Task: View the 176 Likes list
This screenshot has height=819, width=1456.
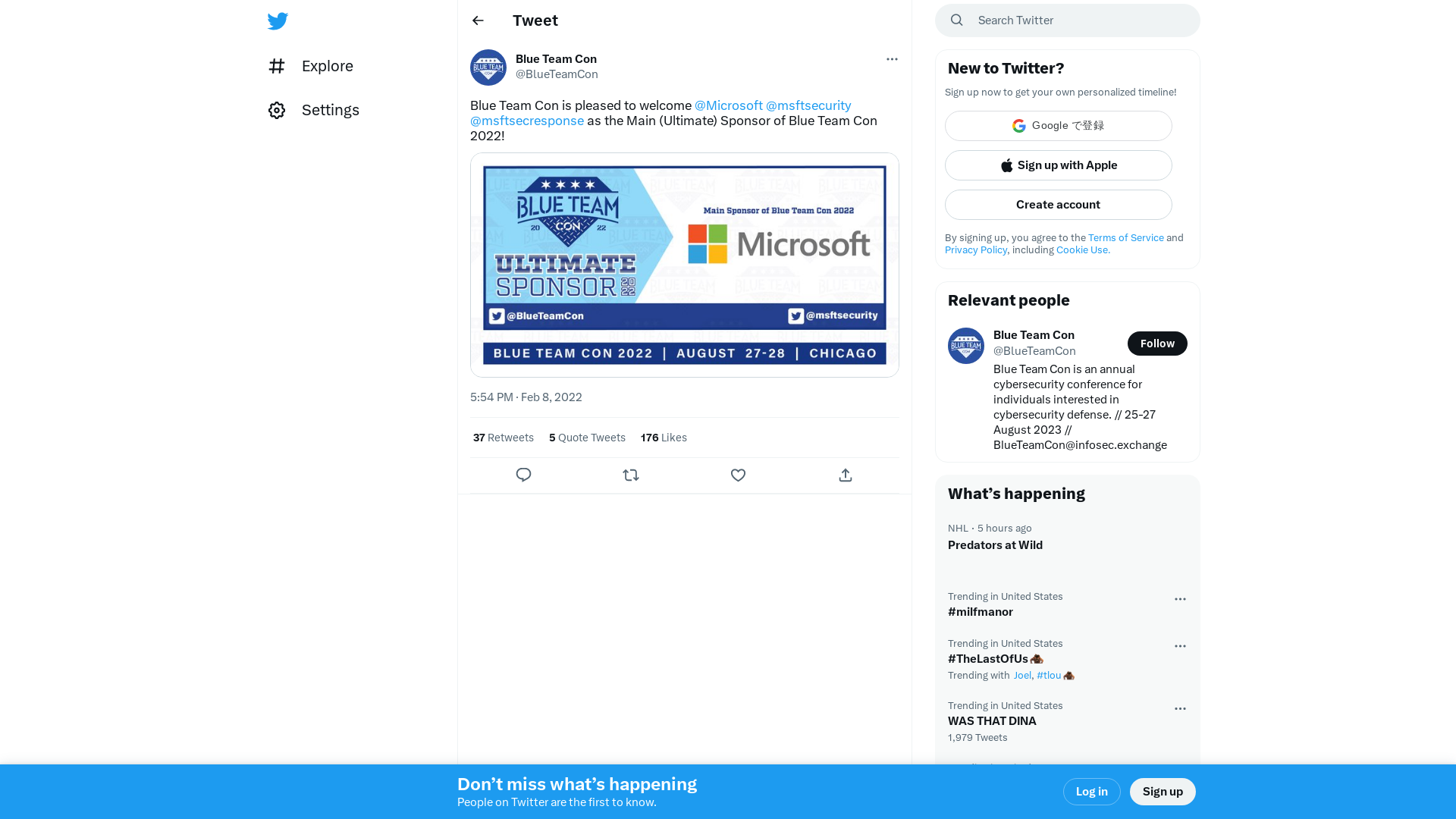Action: (664, 438)
